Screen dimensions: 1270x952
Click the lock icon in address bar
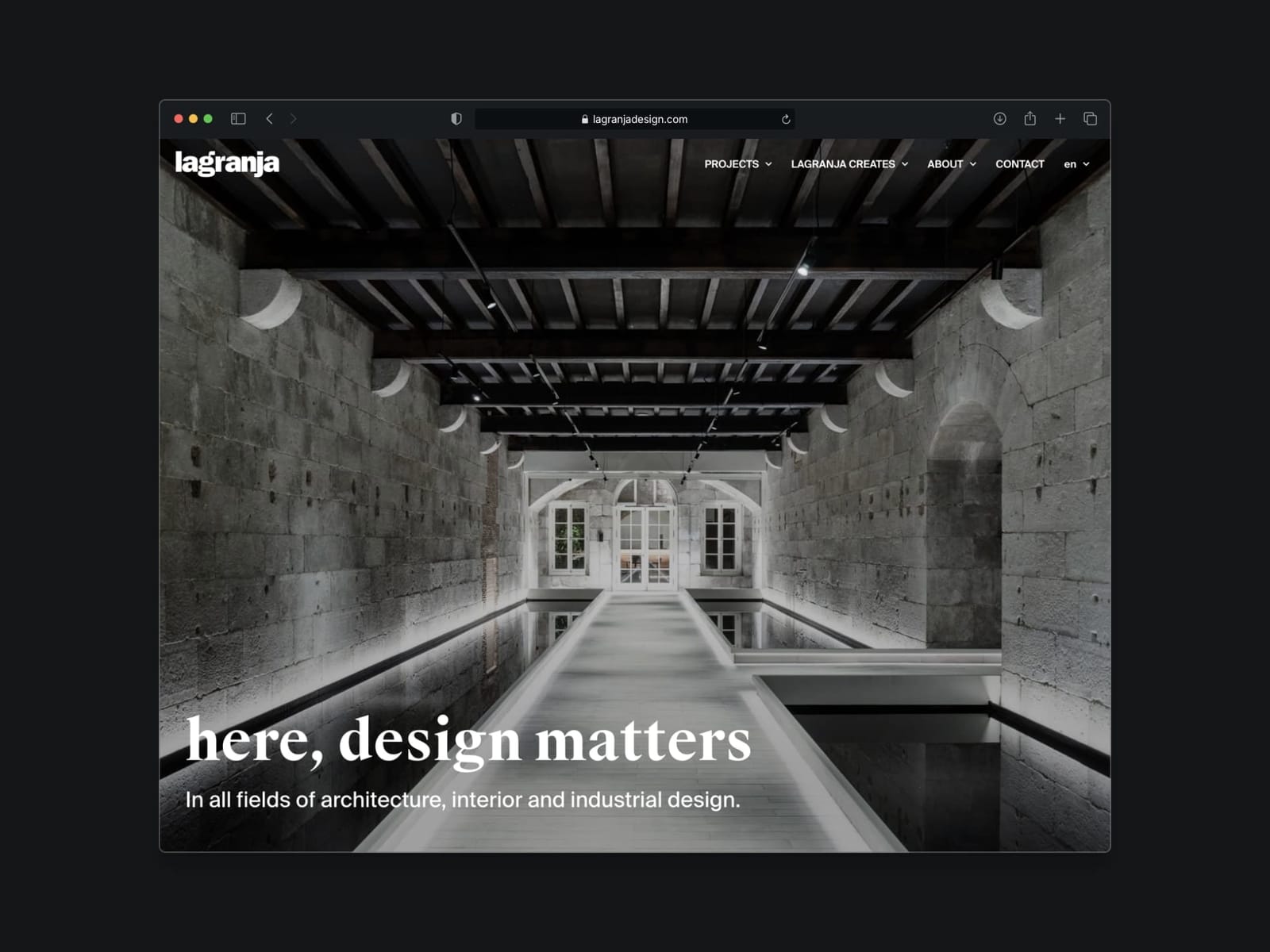click(x=585, y=119)
